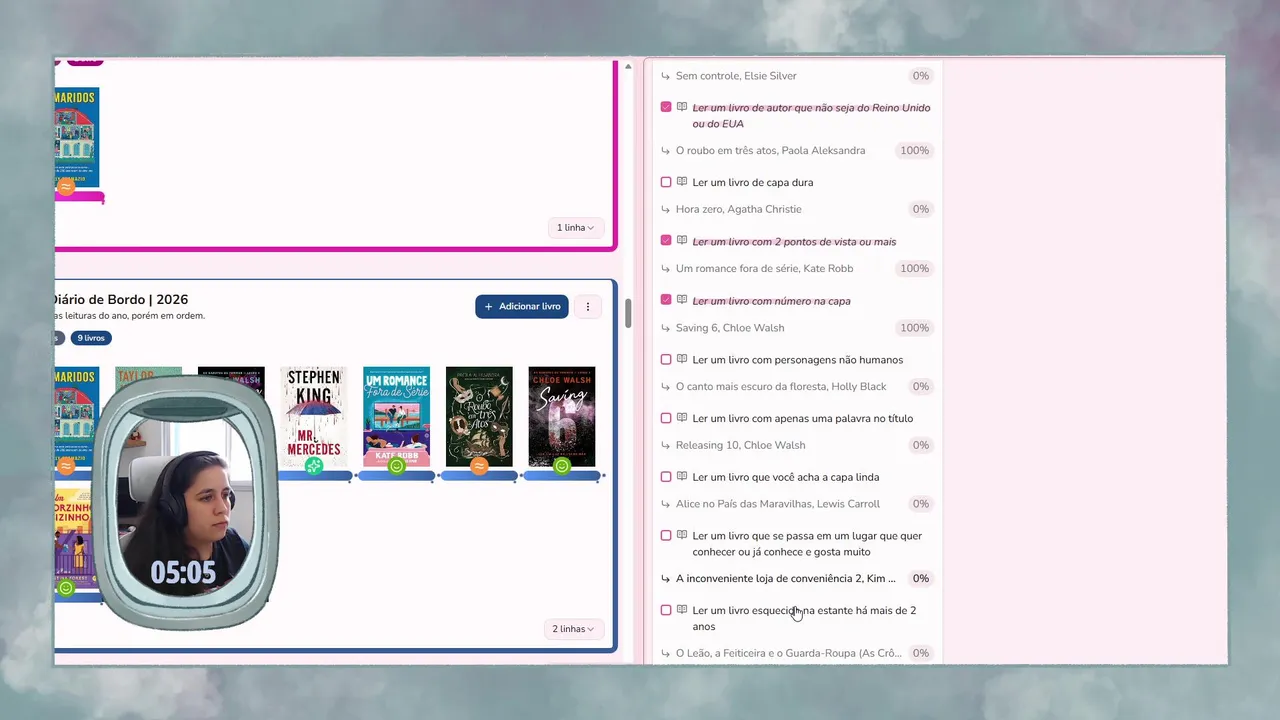The image size is (1280, 720).
Task: Click Adicionar livro button
Action: tap(522, 307)
